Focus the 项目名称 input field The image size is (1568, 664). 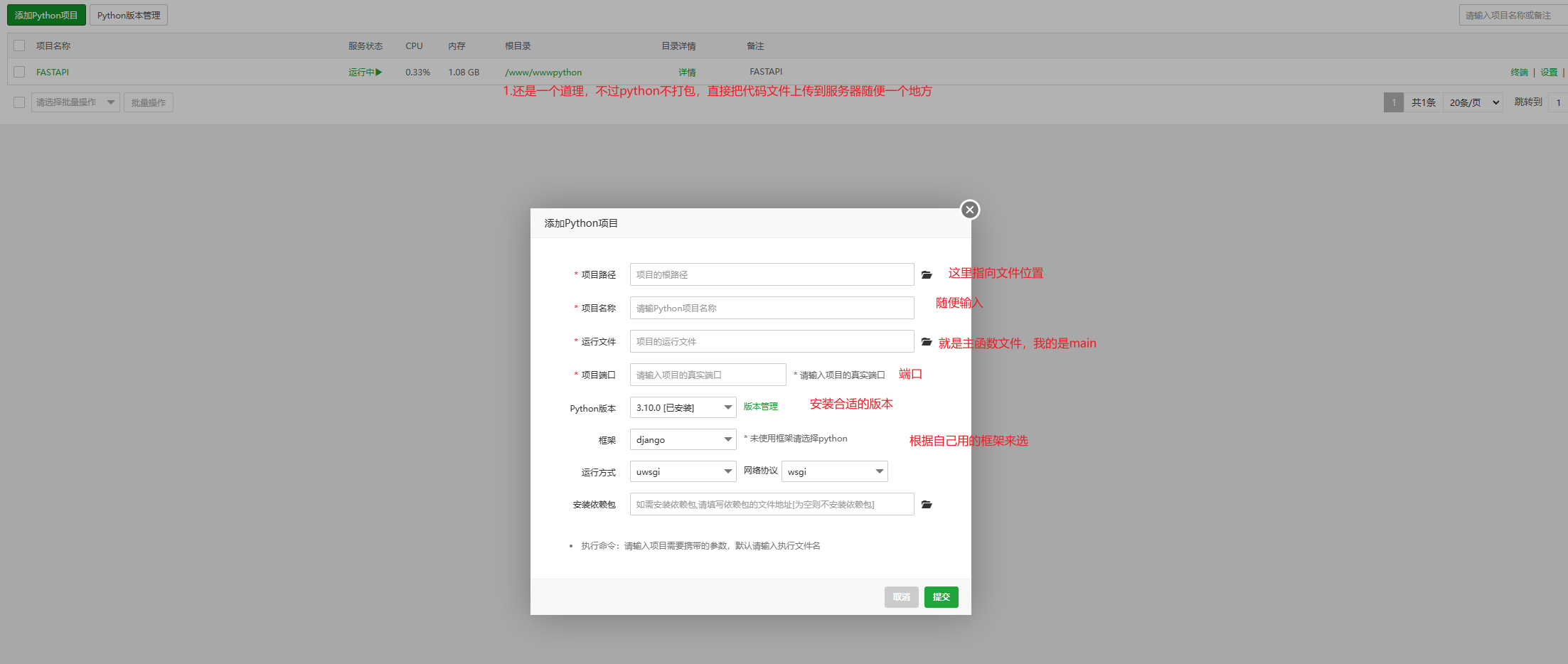772,308
